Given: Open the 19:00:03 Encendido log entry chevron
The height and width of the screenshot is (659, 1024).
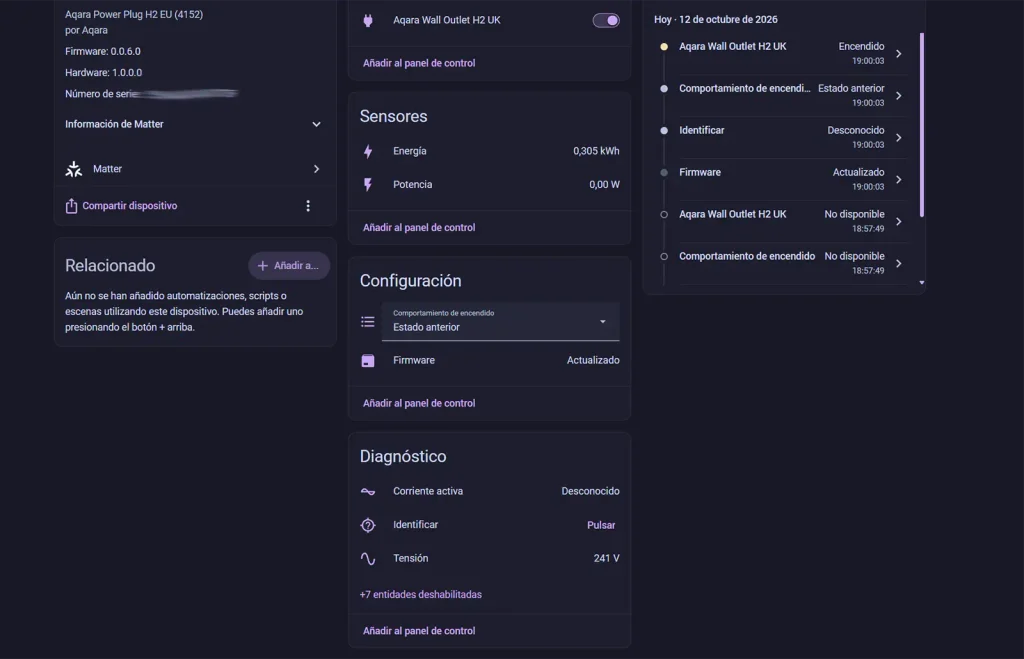Looking at the screenshot, I should [x=899, y=54].
